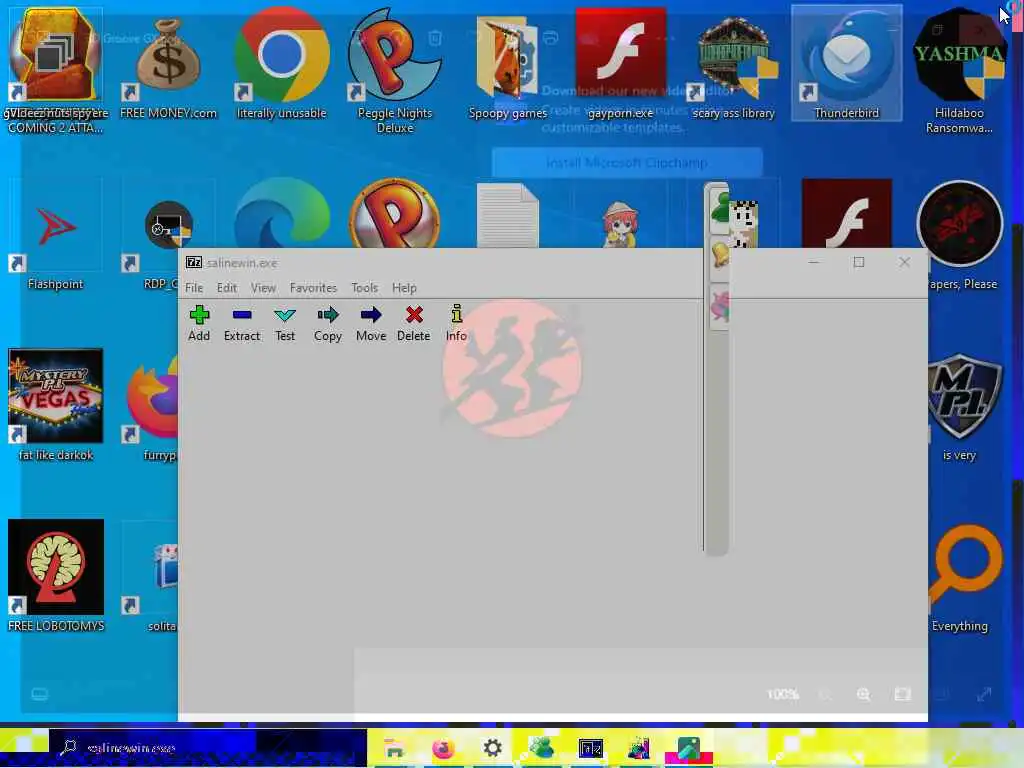Select the Papers, Please desktop icon

tap(960, 236)
